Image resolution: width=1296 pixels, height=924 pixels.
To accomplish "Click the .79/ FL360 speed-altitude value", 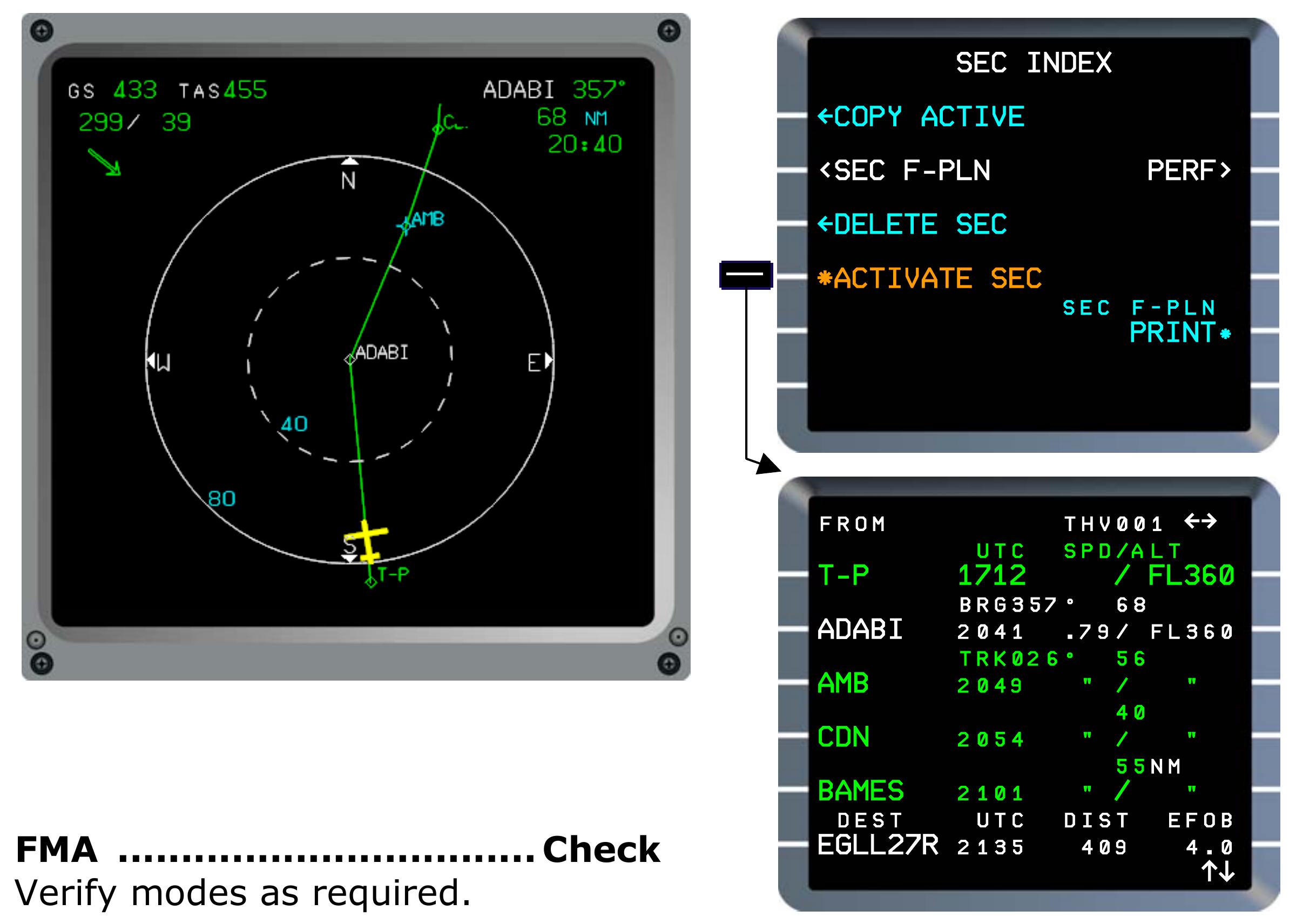I will pyautogui.click(x=1149, y=632).
